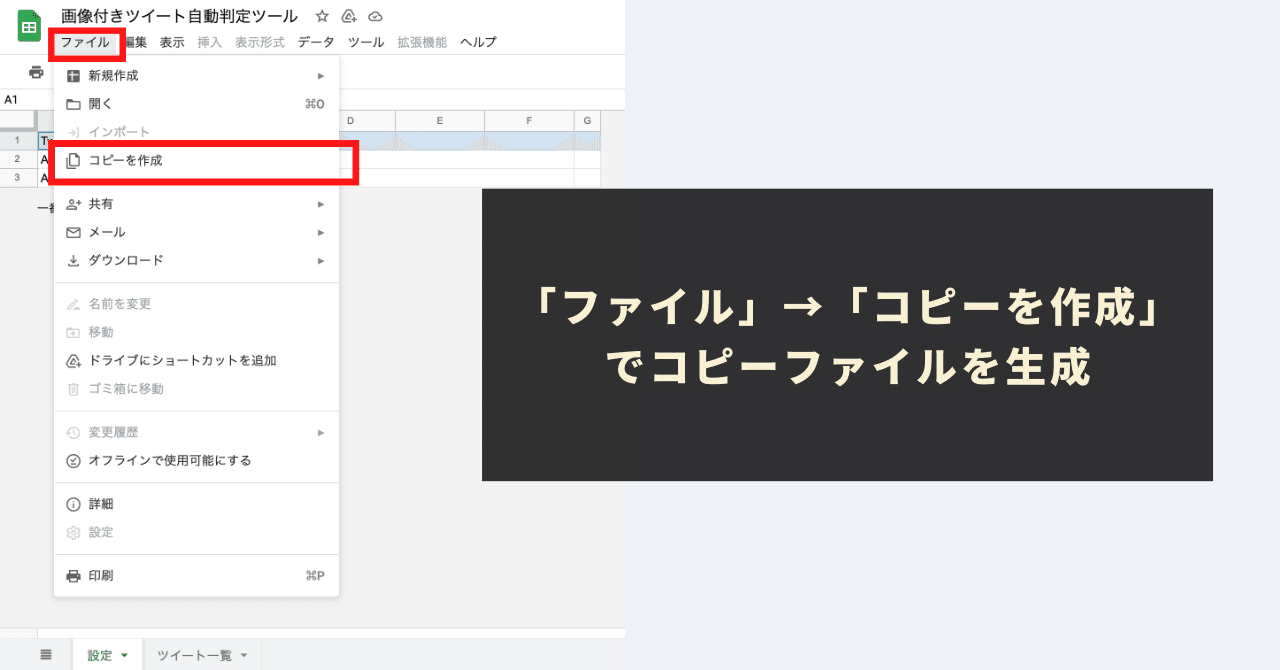
Task: Expand the 変更履歴 submenu arrow
Action: (321, 433)
